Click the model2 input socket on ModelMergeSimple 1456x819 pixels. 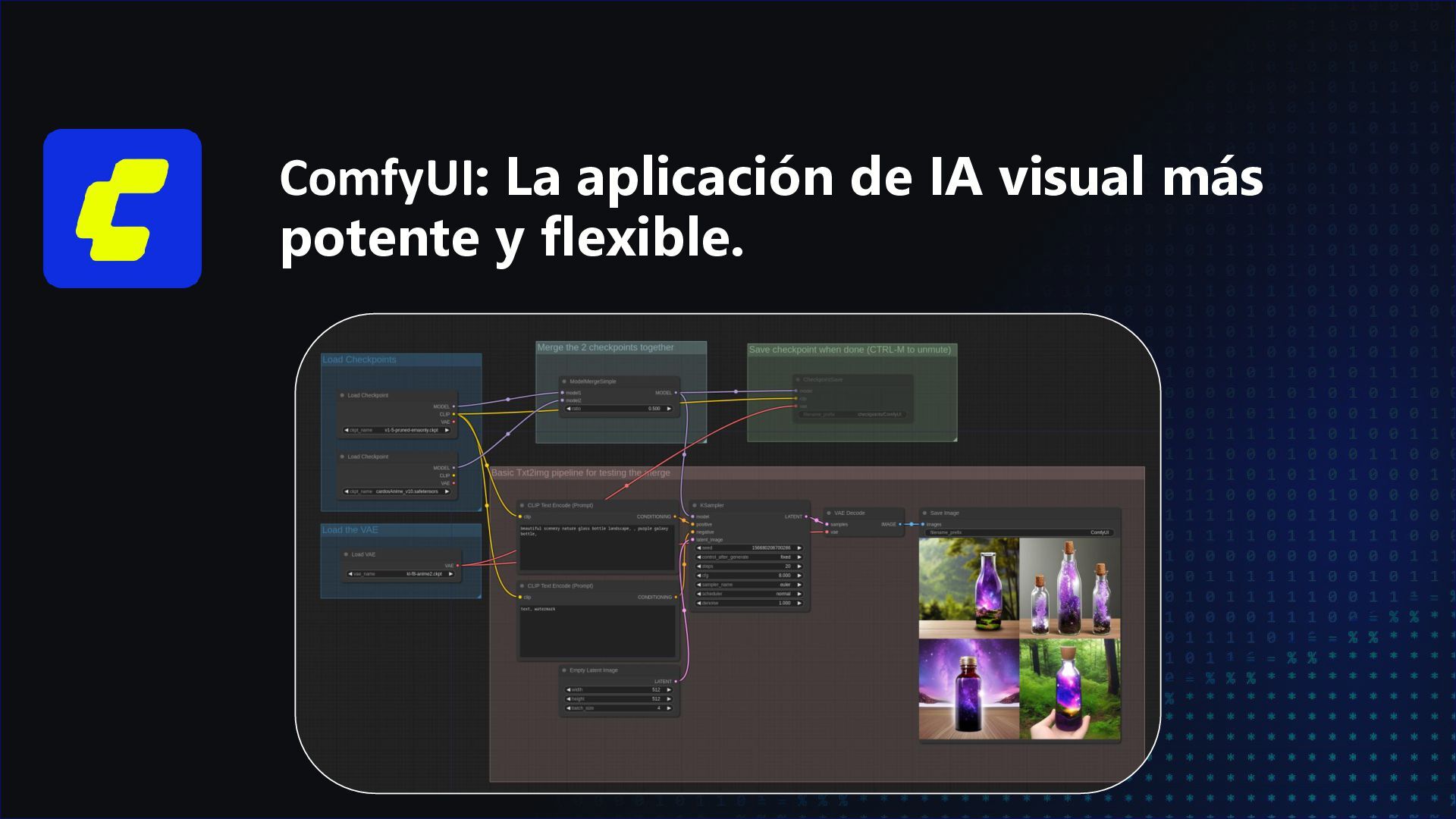[562, 400]
